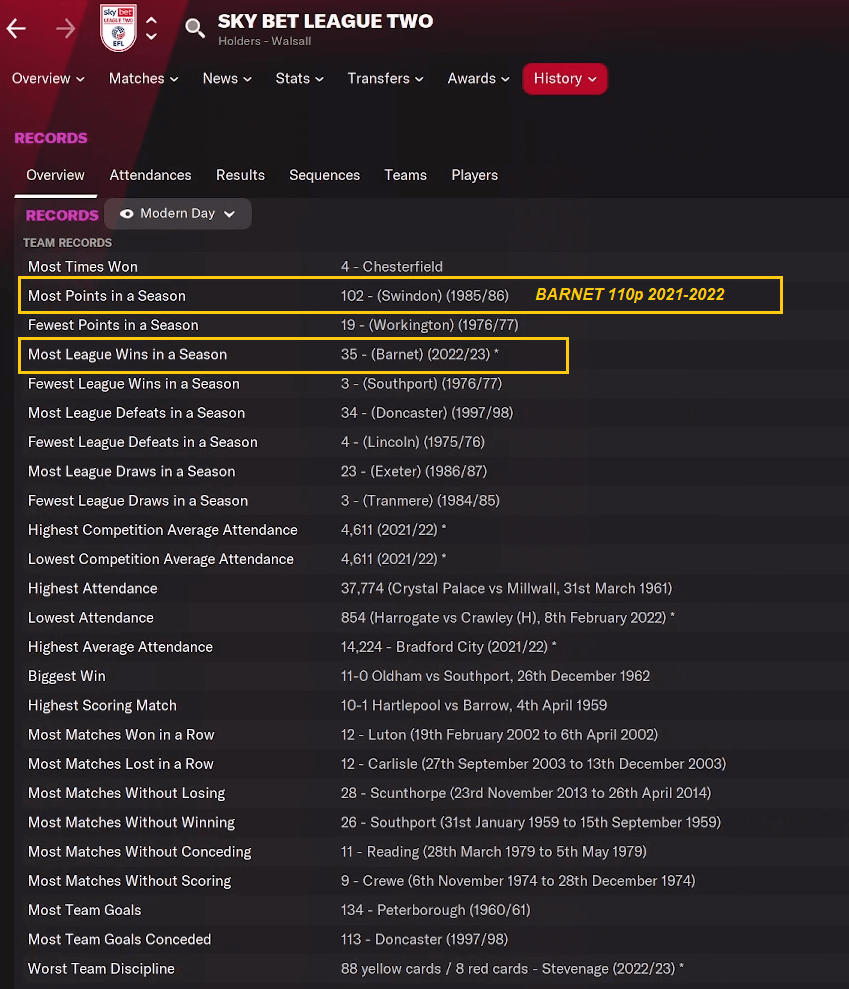This screenshot has width=849, height=989.
Task: Go back with the left arrow
Action: [16, 28]
